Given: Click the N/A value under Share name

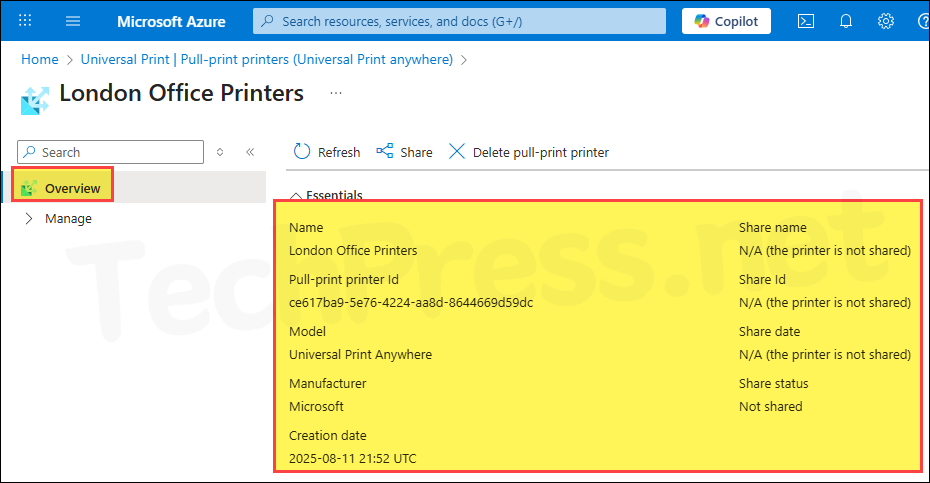Looking at the screenshot, I should pos(824,250).
